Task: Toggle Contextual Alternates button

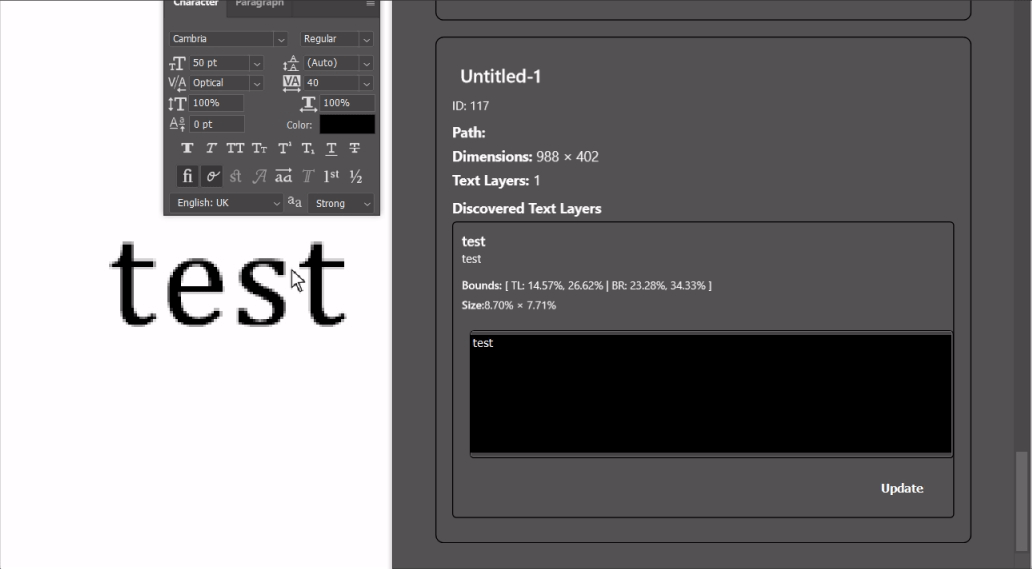Action: tap(211, 176)
